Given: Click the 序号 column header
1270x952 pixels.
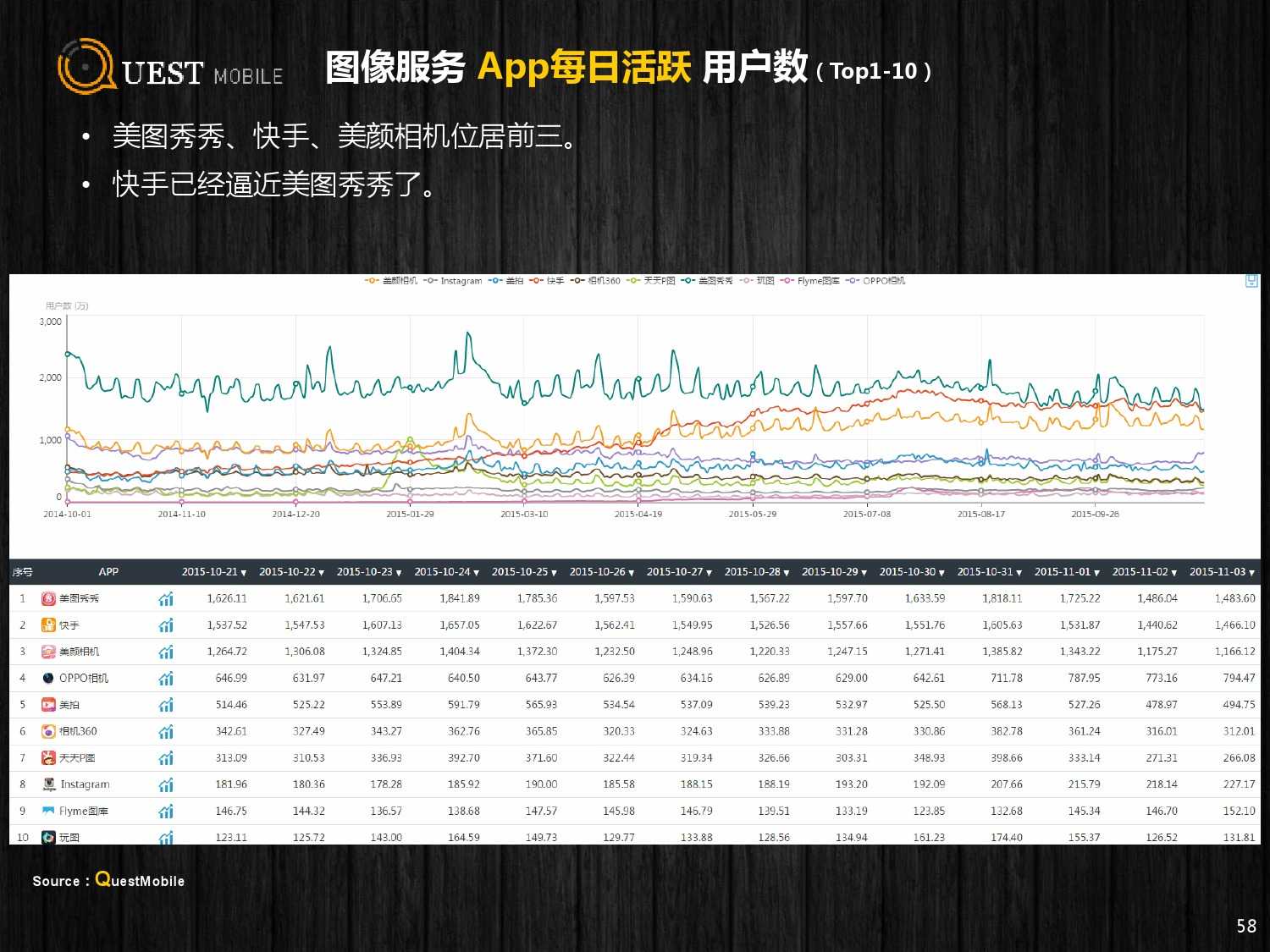Looking at the screenshot, I should (x=22, y=572).
